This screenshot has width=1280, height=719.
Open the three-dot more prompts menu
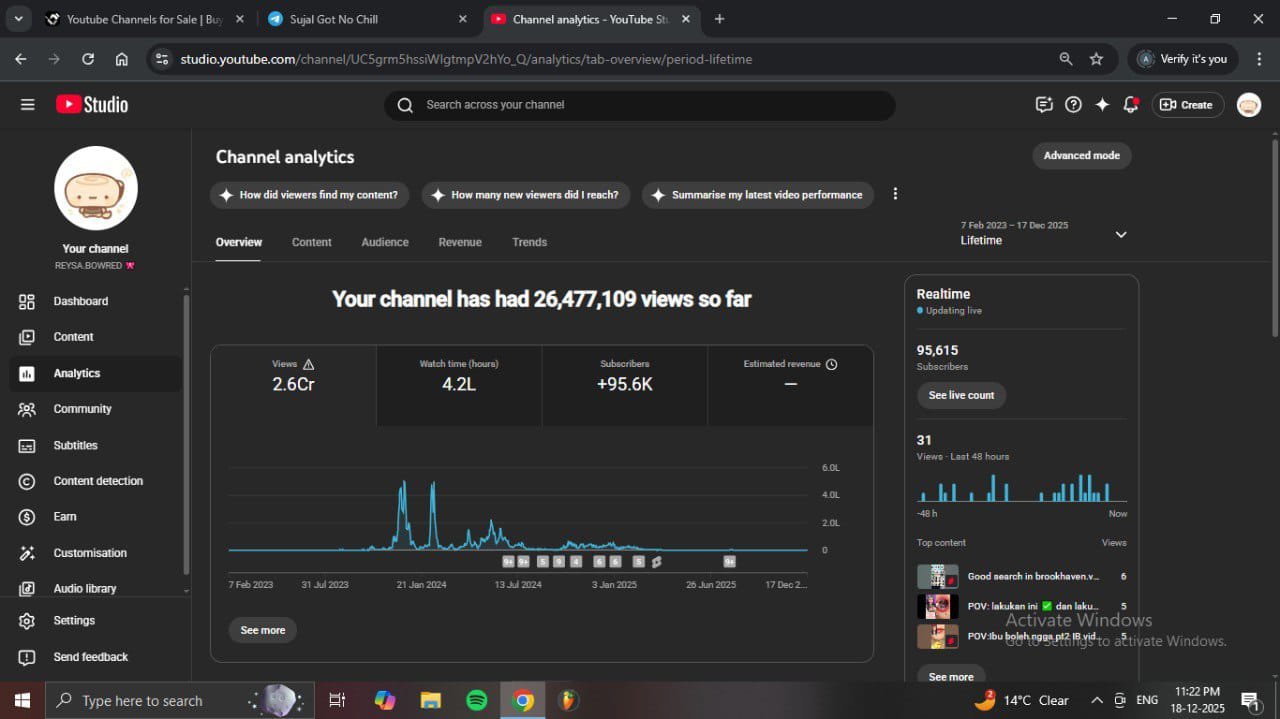pyautogui.click(x=895, y=194)
